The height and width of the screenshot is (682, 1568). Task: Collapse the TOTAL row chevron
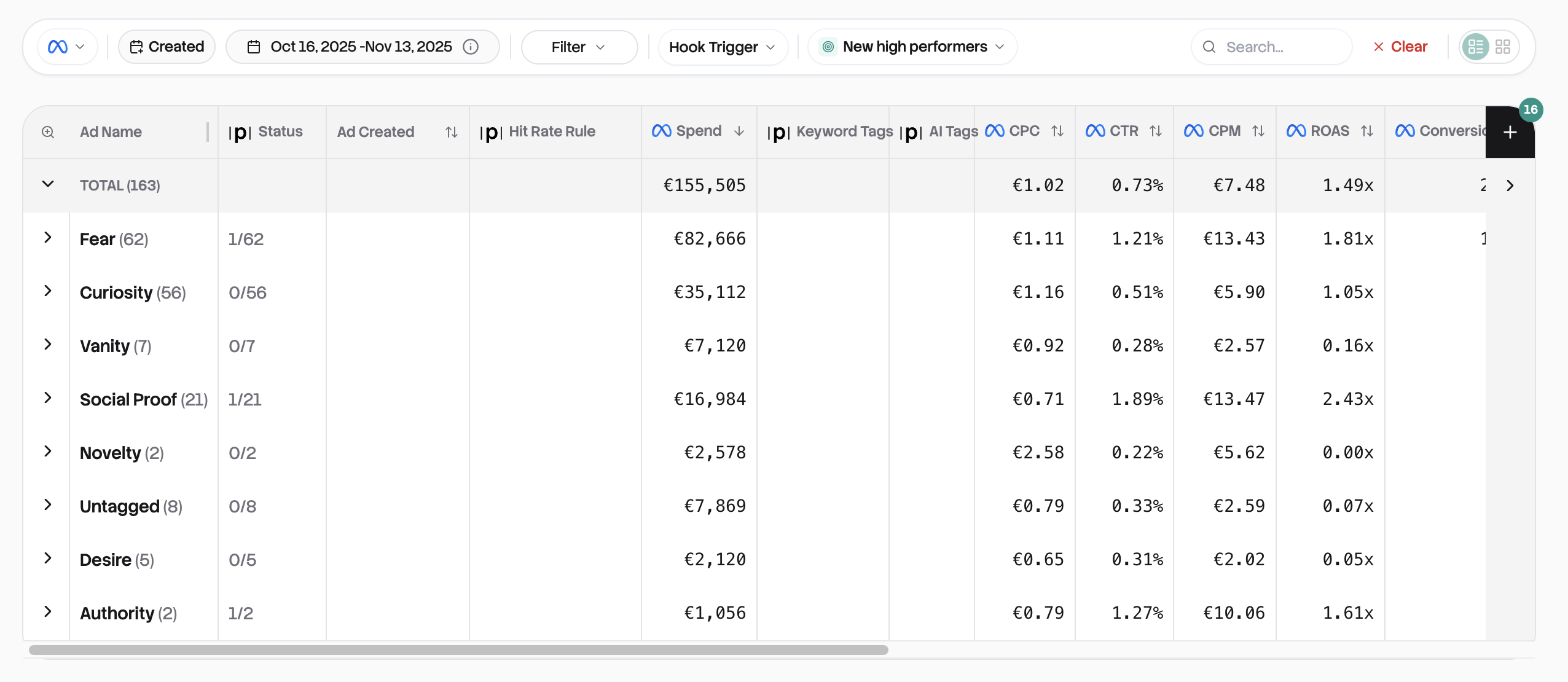48,184
